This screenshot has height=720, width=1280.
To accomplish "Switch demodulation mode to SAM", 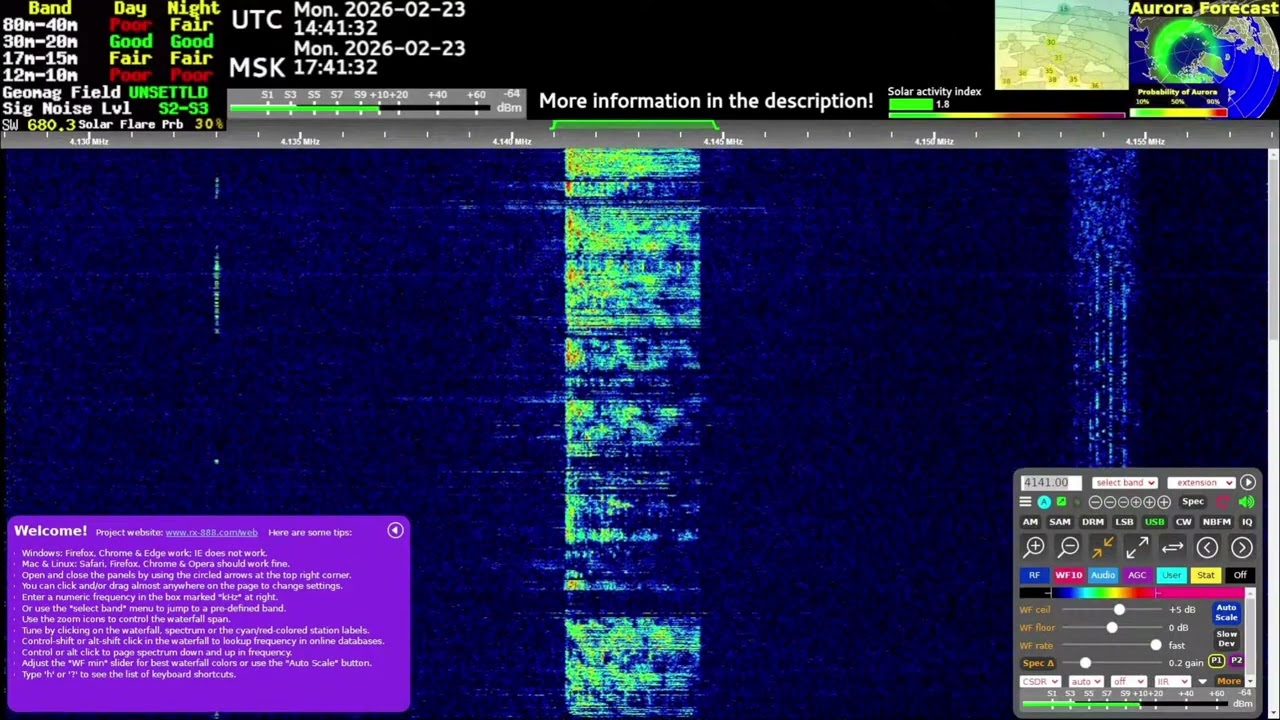I will point(1060,522).
